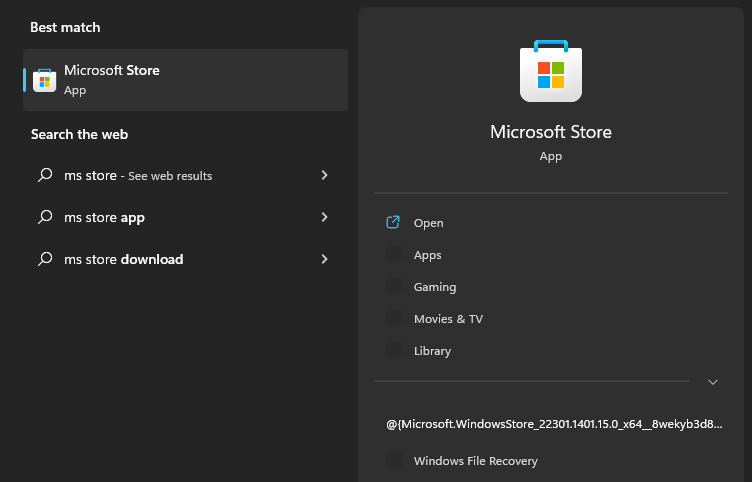752x482 pixels.
Task: Click the small Microsoft Store icon in results
Action: pos(45,80)
